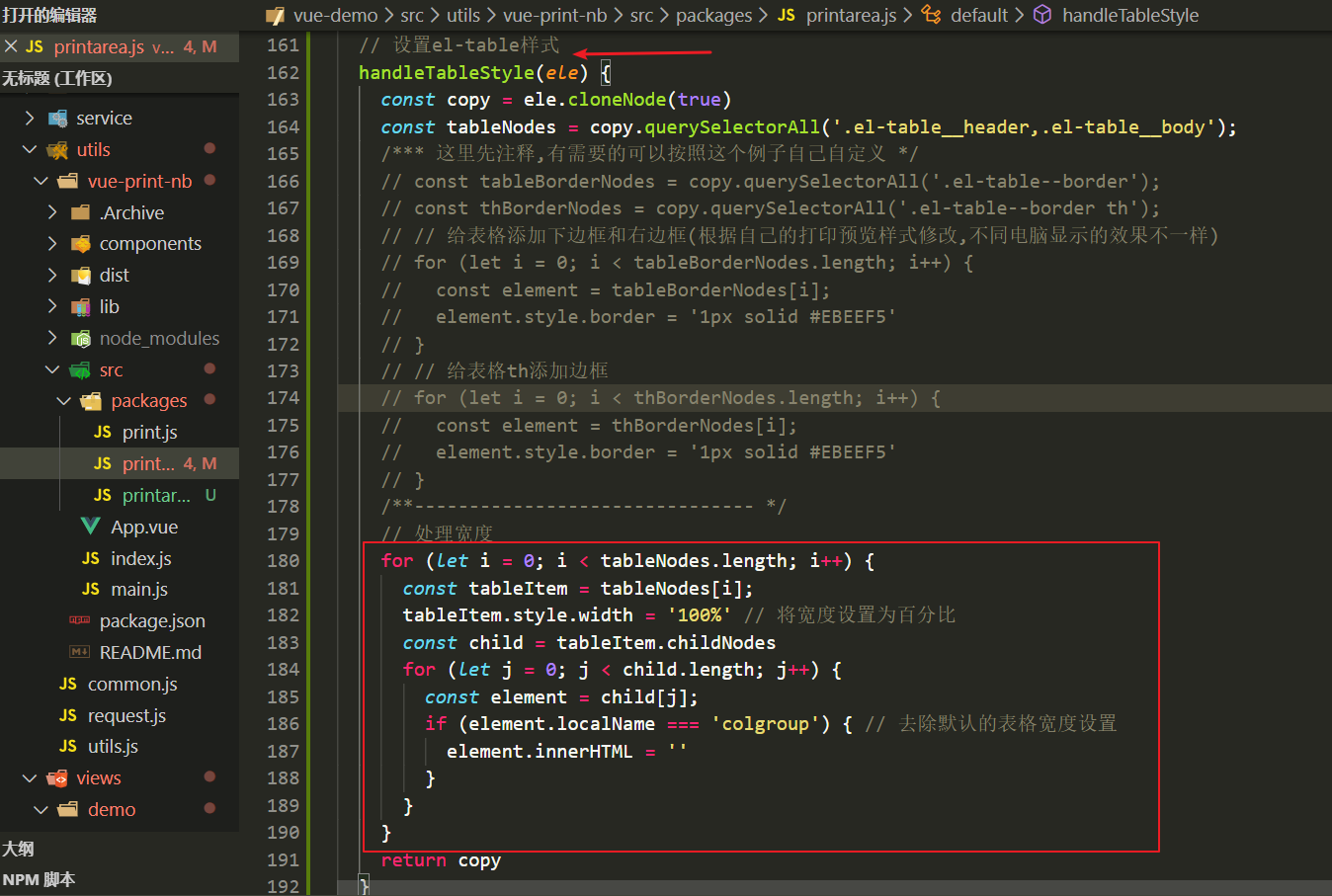Image resolution: width=1332 pixels, height=896 pixels.
Task: Click handleTableStyle in the breadcrumb
Action: point(1130,15)
